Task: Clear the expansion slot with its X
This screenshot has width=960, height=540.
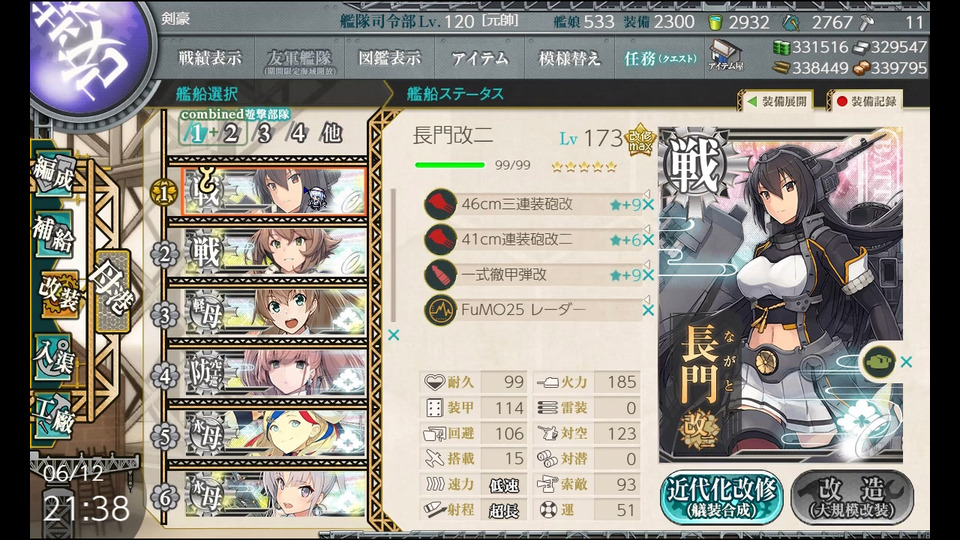Action: pyautogui.click(x=907, y=362)
